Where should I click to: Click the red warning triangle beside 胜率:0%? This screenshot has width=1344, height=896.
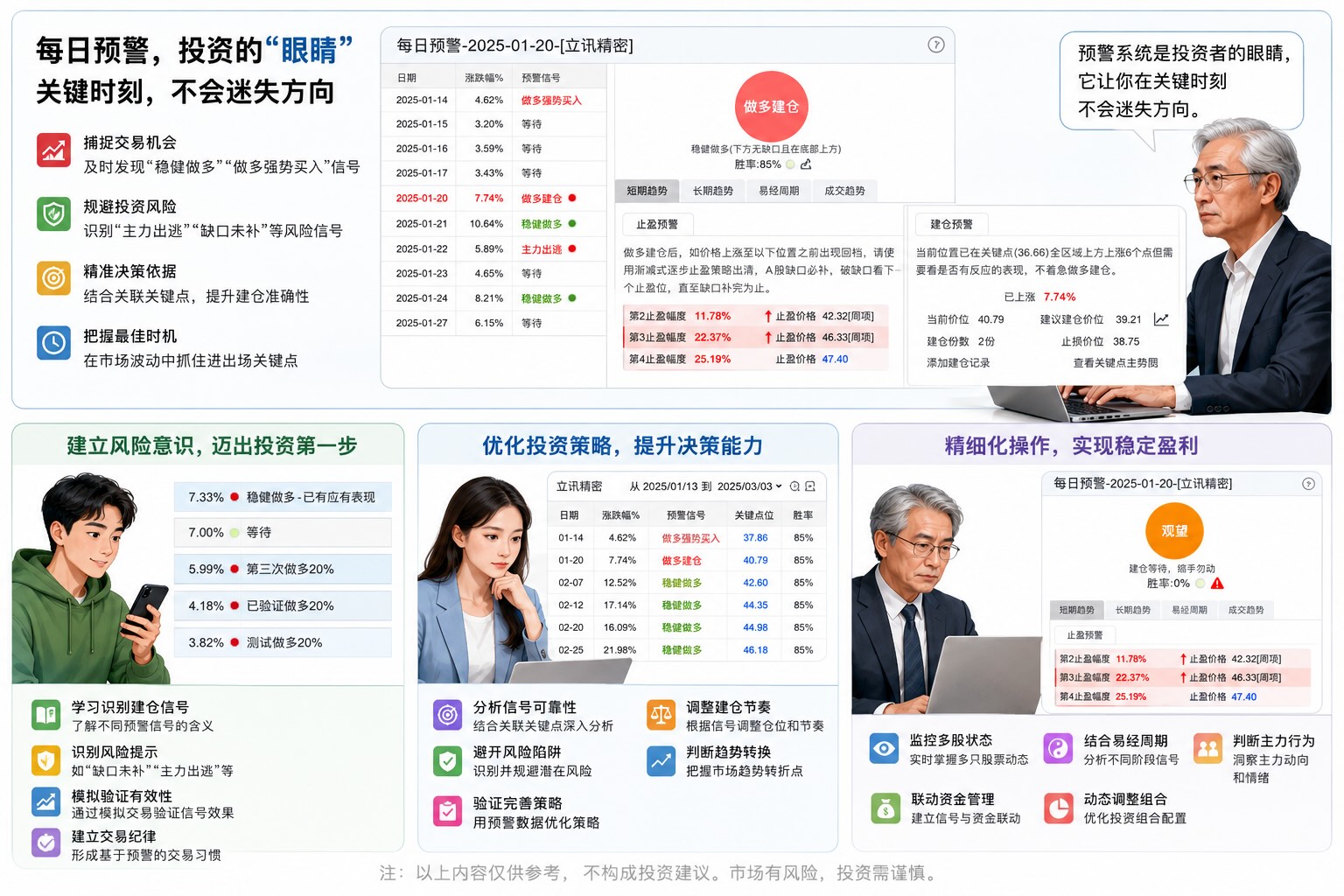tap(1217, 584)
